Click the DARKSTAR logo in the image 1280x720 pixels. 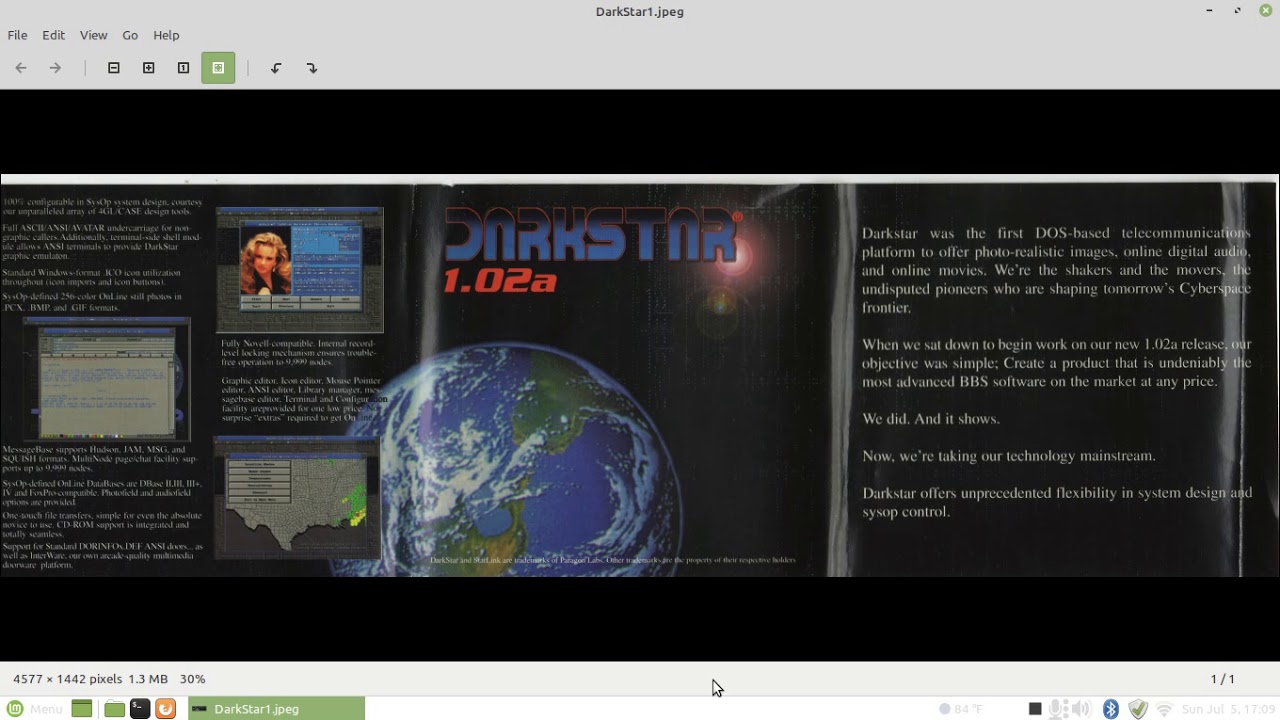click(x=592, y=237)
